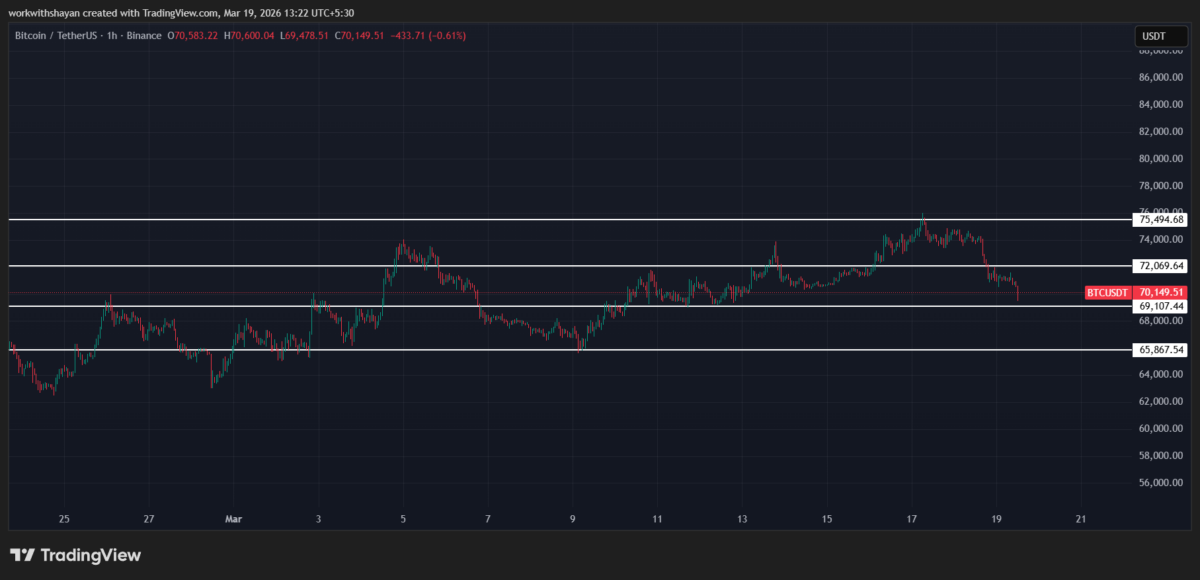Viewport: 1200px width, 580px height.
Task: Open the USDT currency selector
Action: [x=1154, y=36]
